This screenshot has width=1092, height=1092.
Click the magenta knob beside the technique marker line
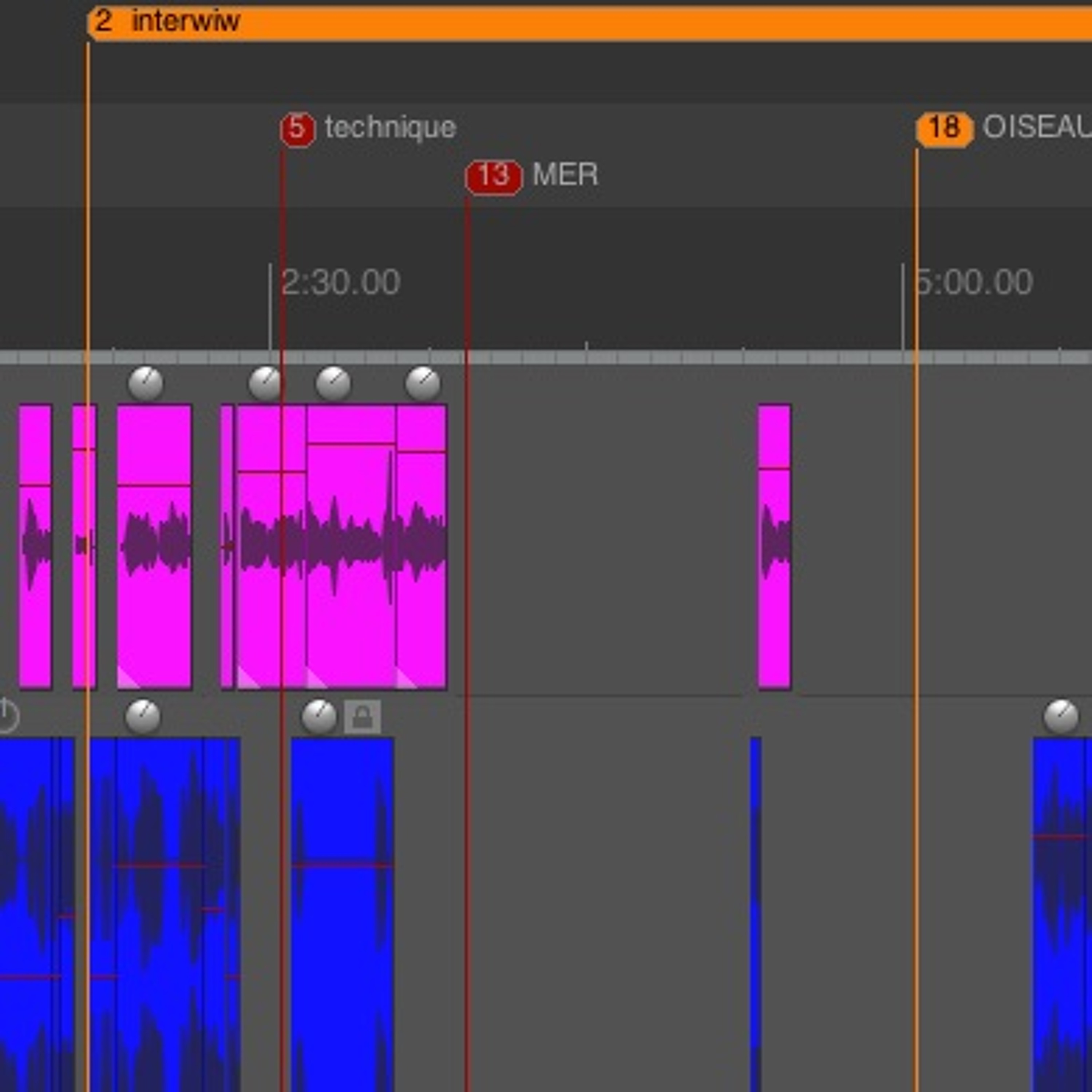(x=265, y=383)
